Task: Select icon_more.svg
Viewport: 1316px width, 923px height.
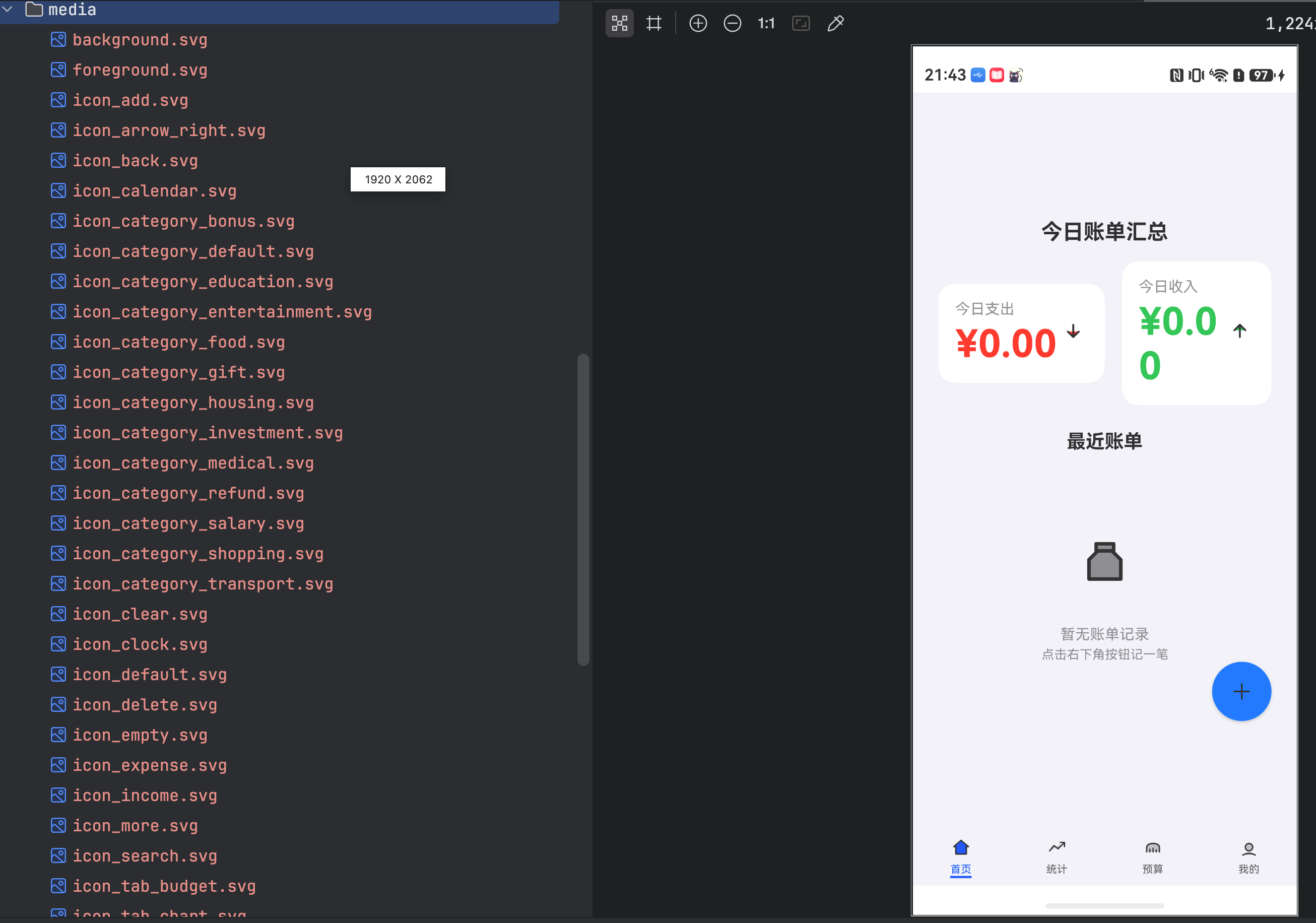Action: pos(135,826)
